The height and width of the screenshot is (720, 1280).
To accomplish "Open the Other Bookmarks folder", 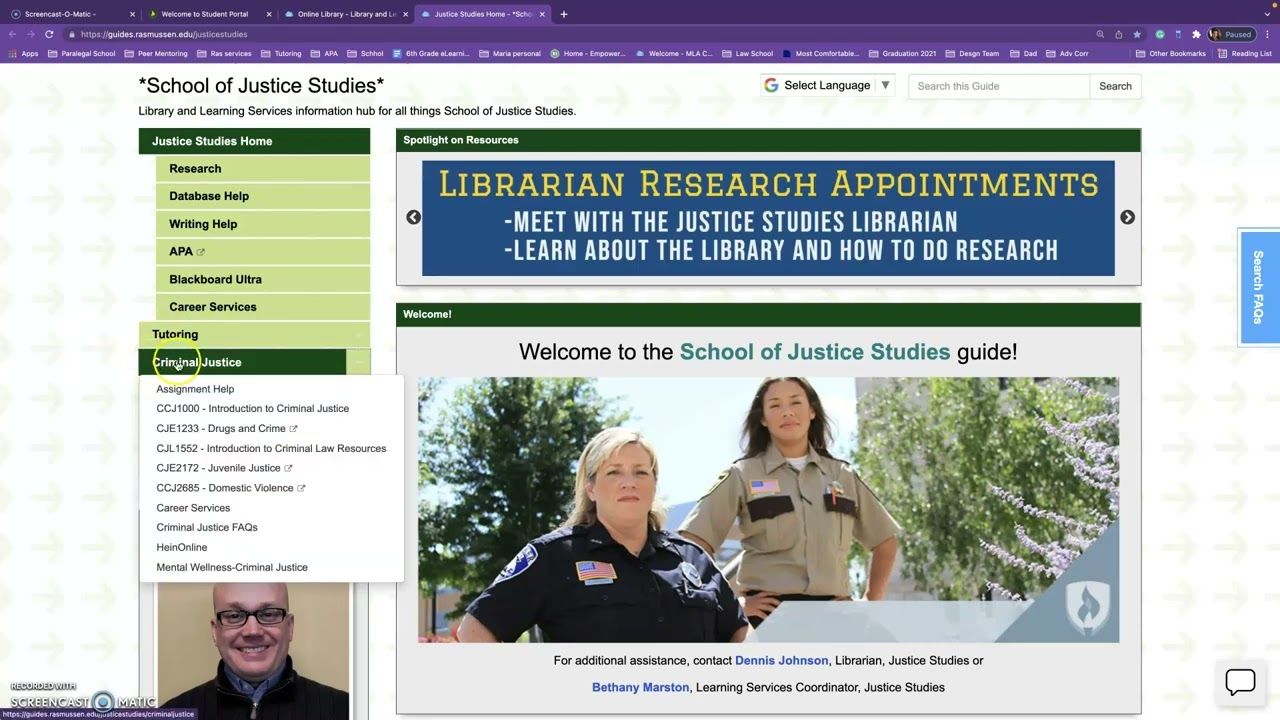I will click(x=1171, y=53).
